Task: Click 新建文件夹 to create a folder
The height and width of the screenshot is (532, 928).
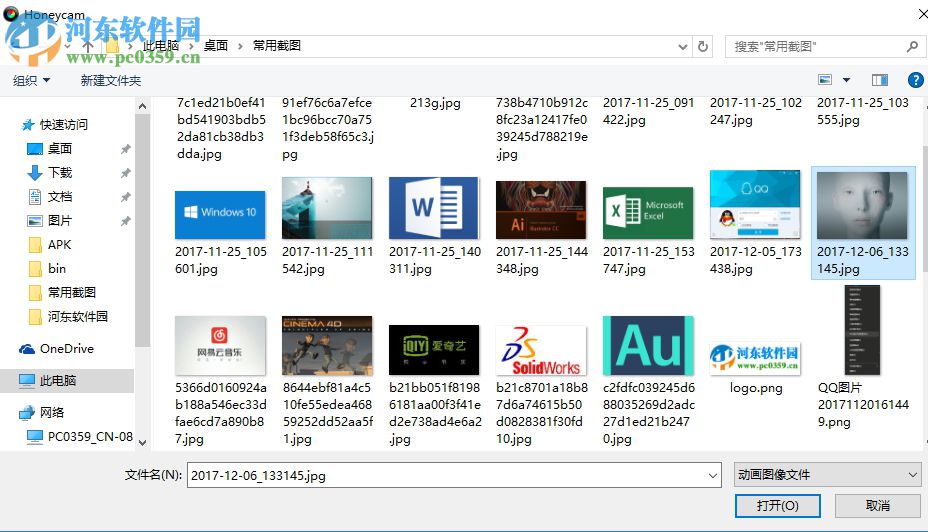Action: click(111, 80)
